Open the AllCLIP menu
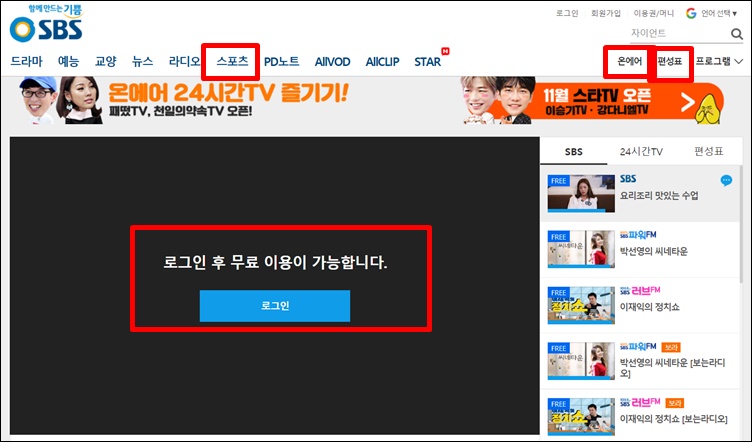752x442 pixels. [382, 61]
